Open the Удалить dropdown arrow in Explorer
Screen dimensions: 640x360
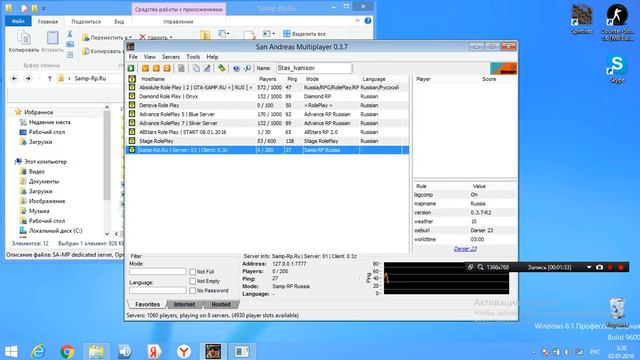click(171, 38)
